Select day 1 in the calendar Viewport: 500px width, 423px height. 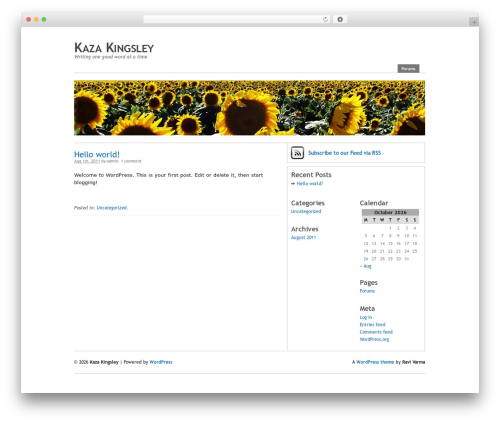390,228
